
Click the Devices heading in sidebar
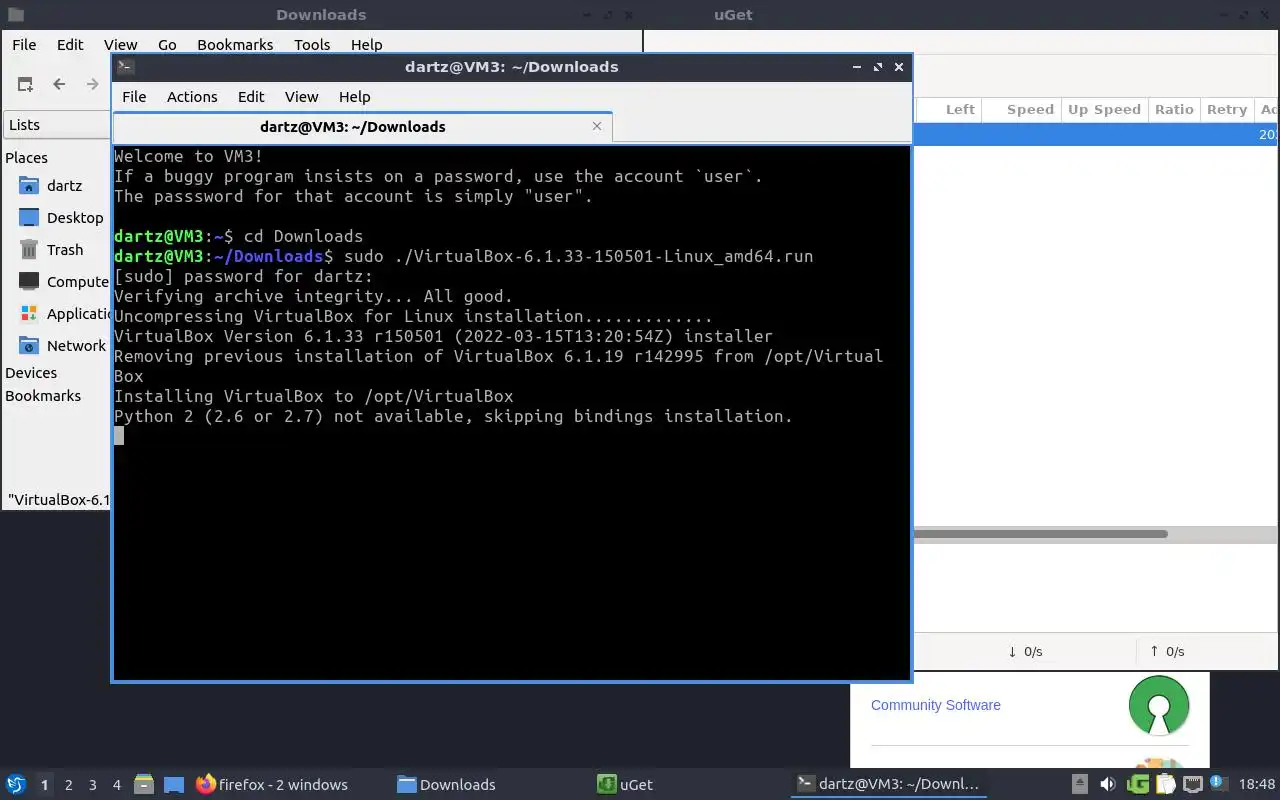[31, 373]
